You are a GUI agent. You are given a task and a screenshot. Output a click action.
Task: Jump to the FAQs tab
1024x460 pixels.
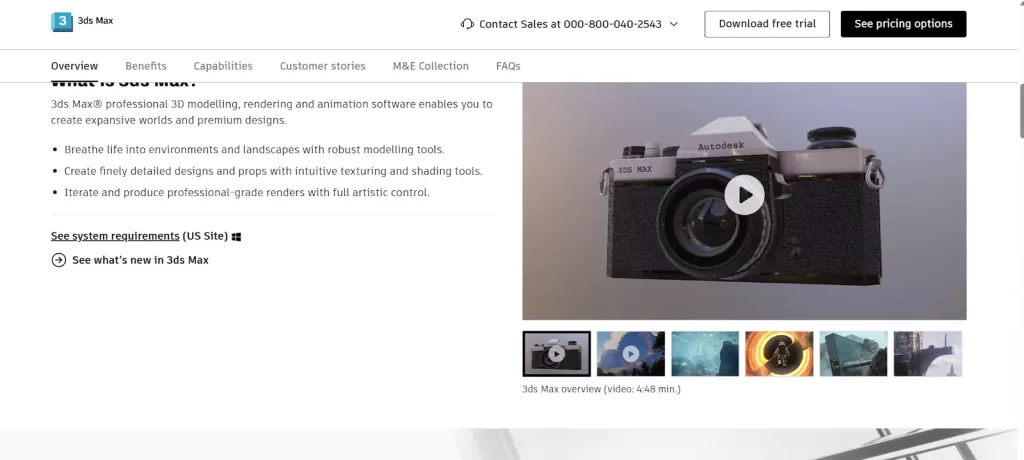click(x=508, y=66)
